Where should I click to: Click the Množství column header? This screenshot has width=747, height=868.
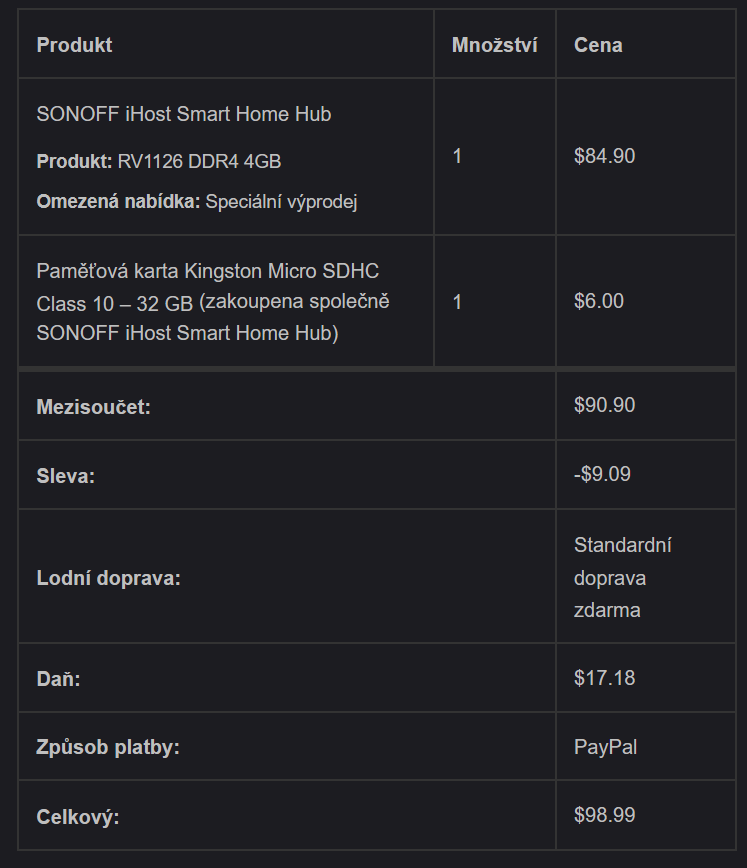494,45
